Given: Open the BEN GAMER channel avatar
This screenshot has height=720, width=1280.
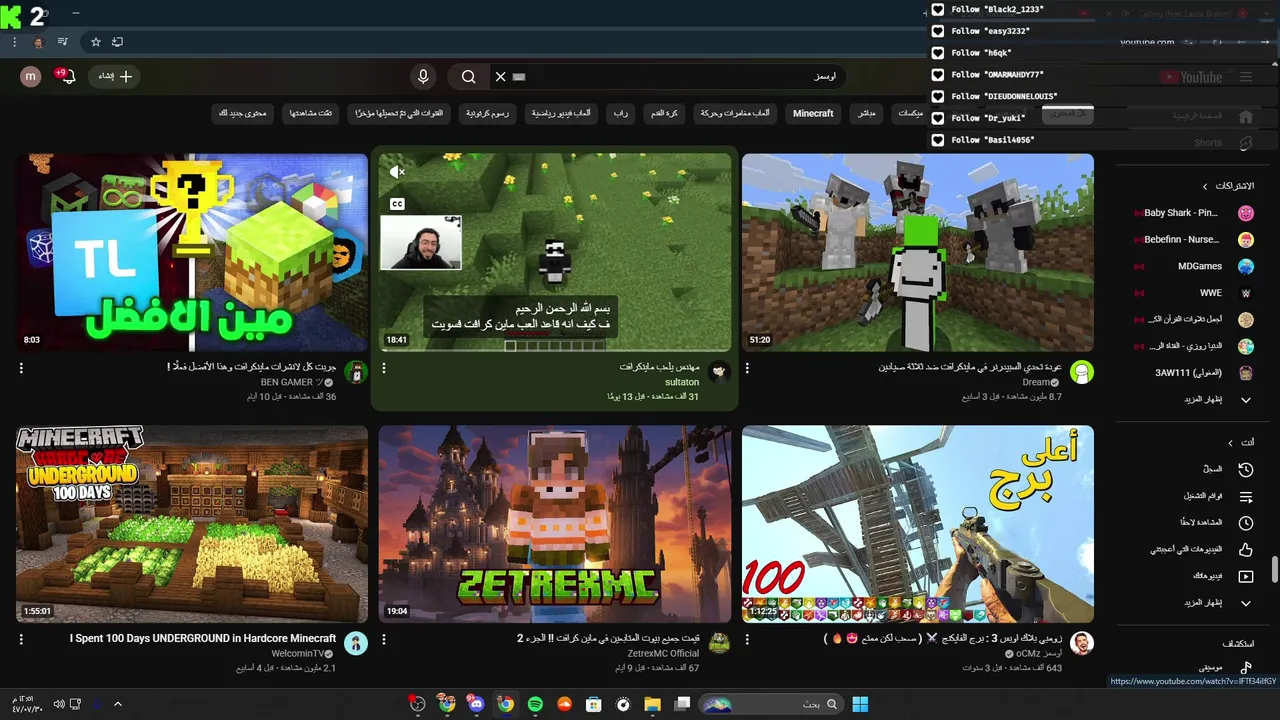Looking at the screenshot, I should (x=356, y=373).
